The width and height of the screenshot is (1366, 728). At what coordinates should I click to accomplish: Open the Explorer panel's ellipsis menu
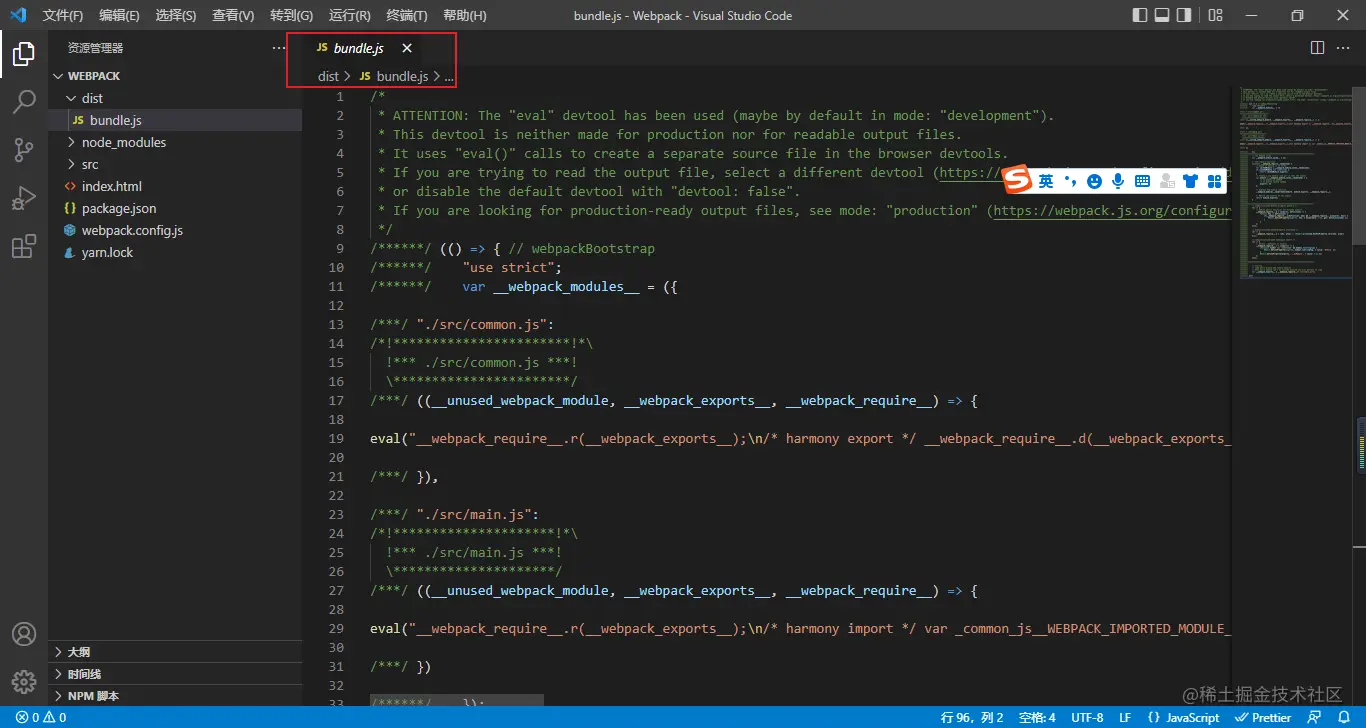pyautogui.click(x=279, y=48)
